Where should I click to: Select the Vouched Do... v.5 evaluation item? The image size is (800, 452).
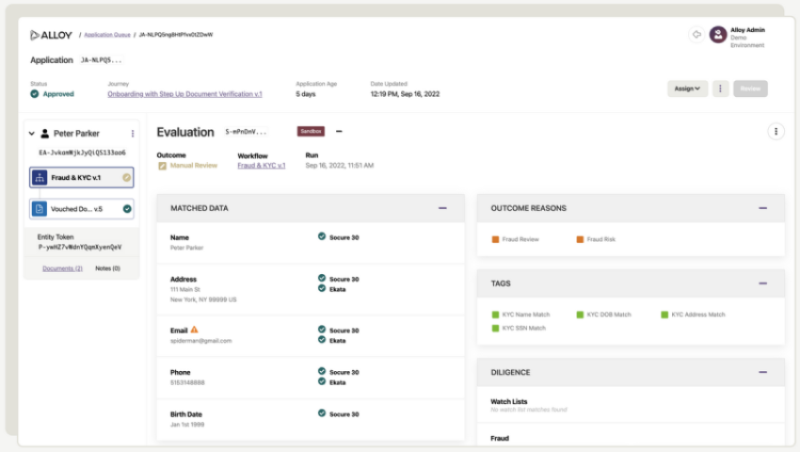(82, 209)
